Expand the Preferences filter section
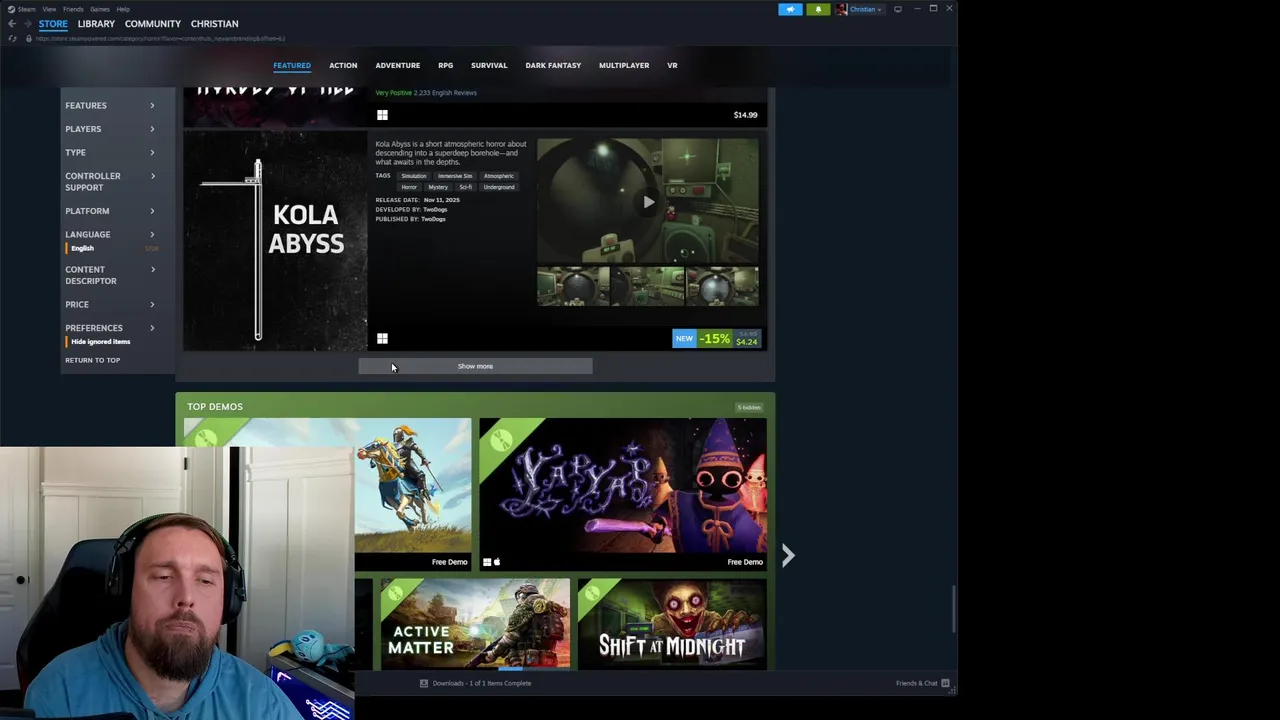1280x720 pixels. pos(111,328)
